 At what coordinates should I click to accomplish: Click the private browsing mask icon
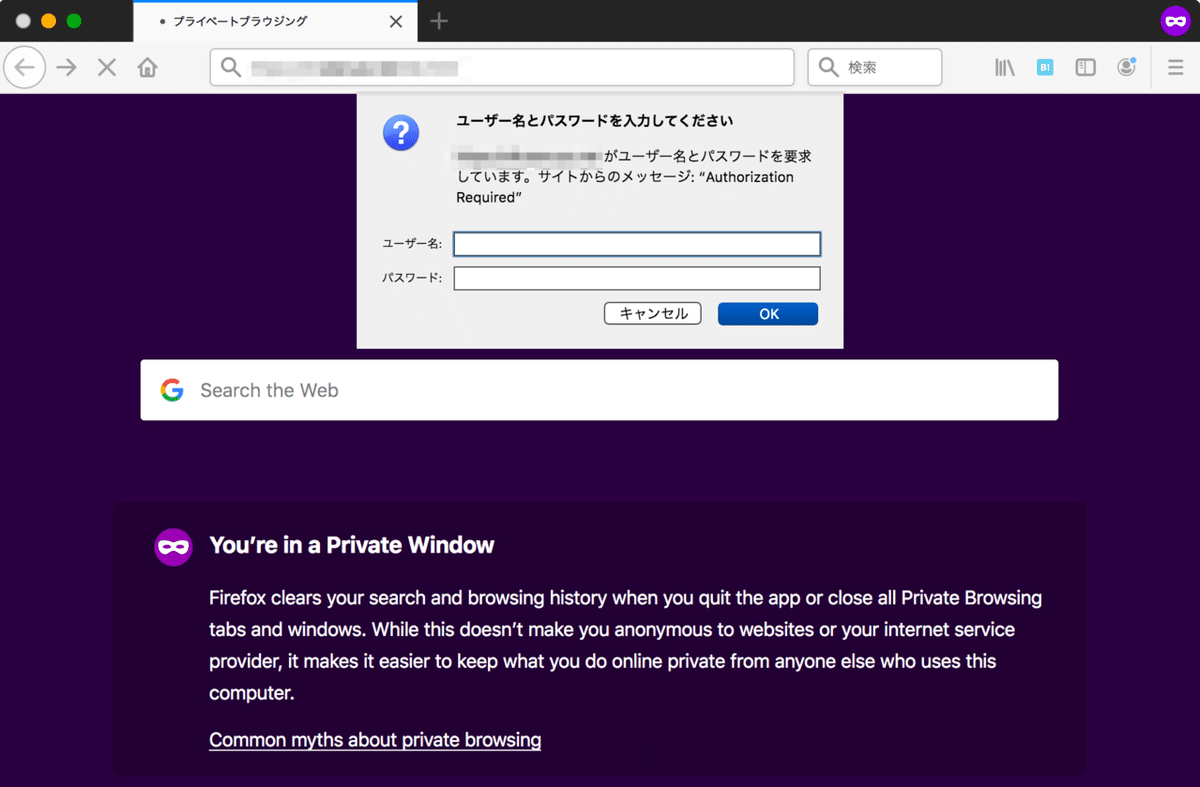pos(1175,20)
